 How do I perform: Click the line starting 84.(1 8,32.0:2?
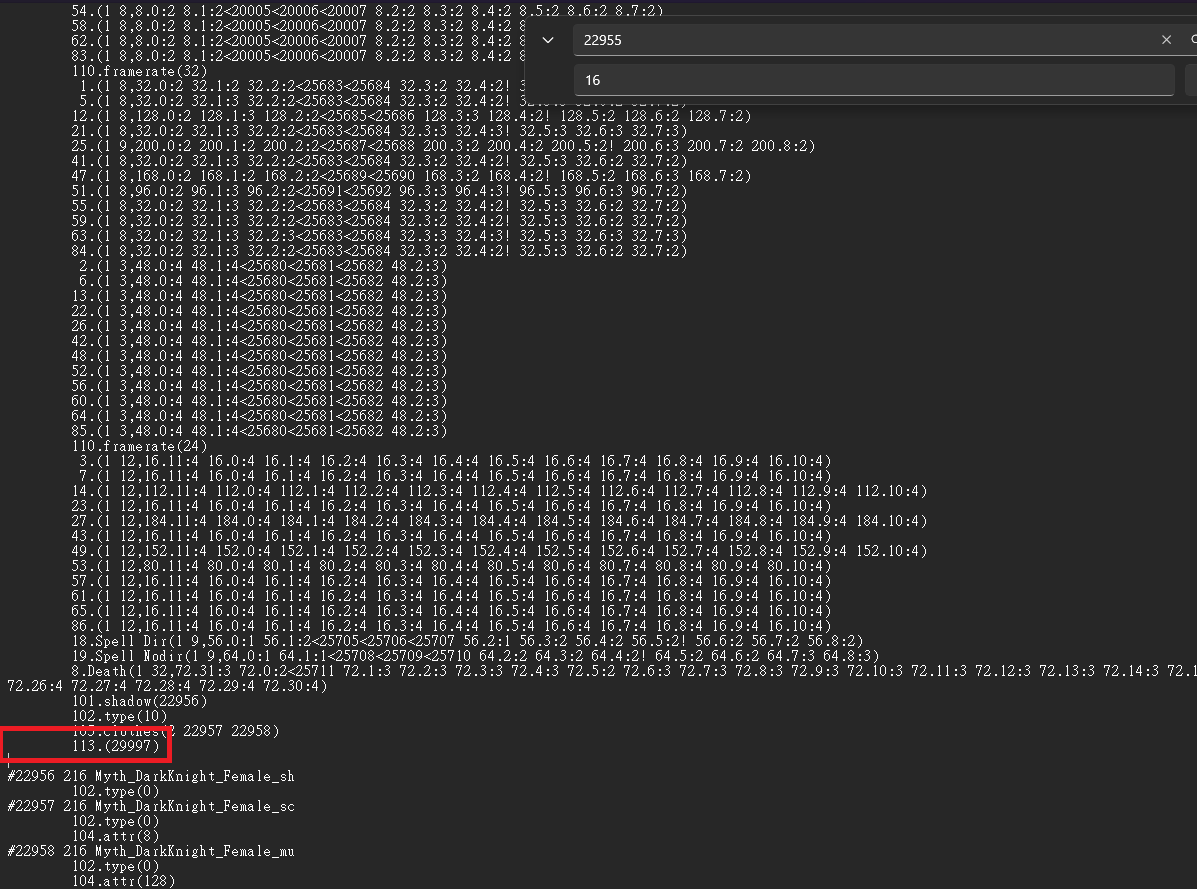click(x=379, y=250)
